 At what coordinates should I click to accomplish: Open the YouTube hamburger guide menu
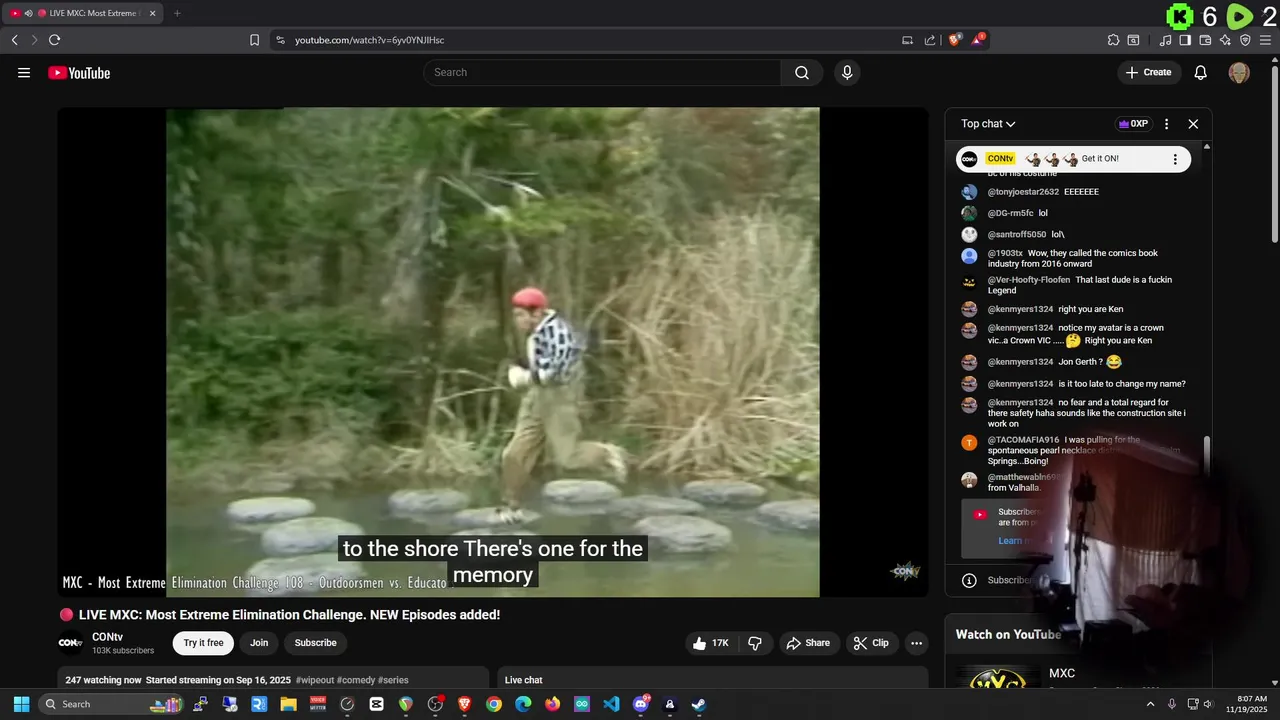[24, 72]
